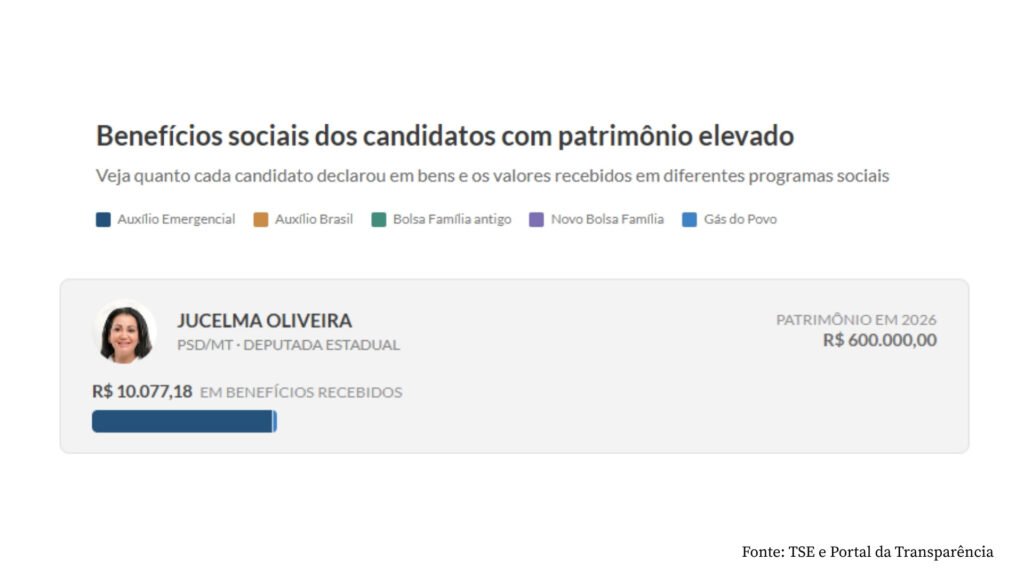Click the Auxílio Emergencial dark blue legend swatch

(x=103, y=219)
